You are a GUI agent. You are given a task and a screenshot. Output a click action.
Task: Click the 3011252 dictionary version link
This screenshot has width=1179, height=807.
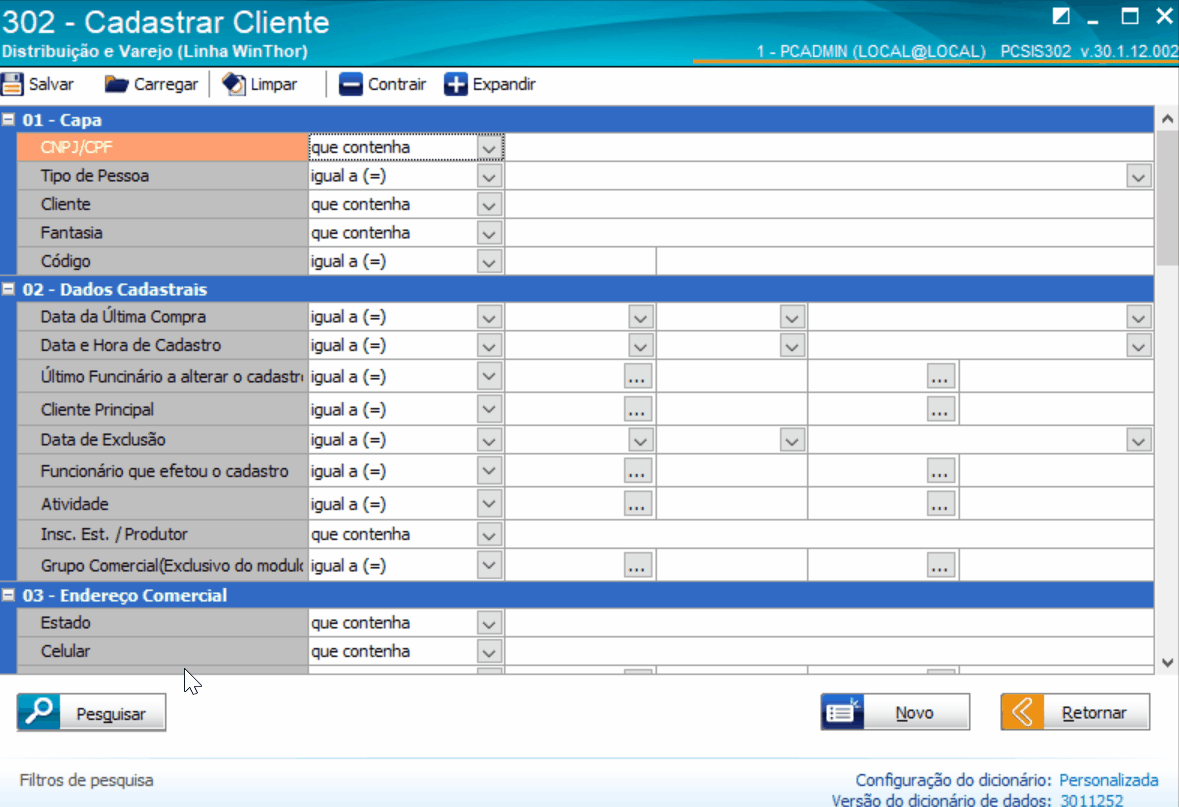tap(1092, 800)
